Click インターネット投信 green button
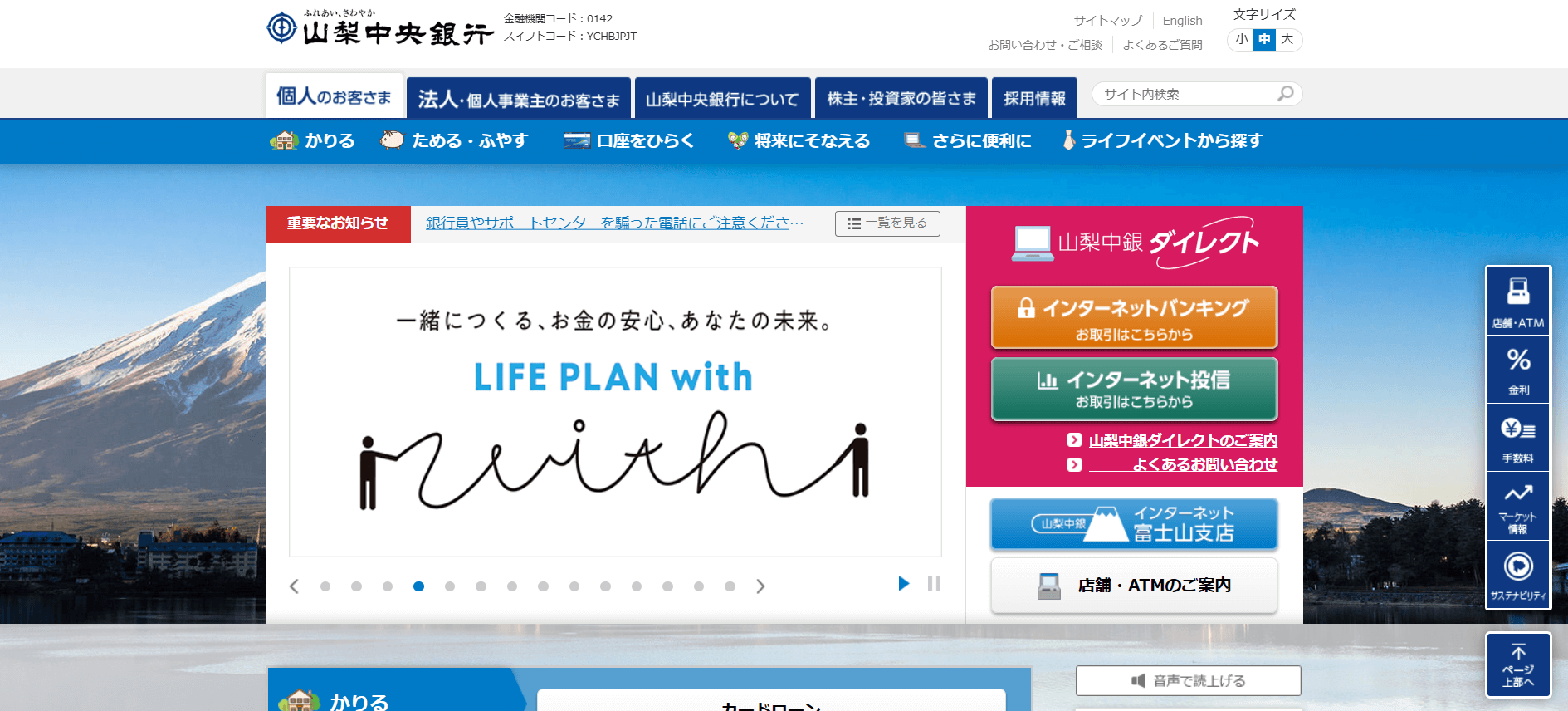 tap(1134, 389)
